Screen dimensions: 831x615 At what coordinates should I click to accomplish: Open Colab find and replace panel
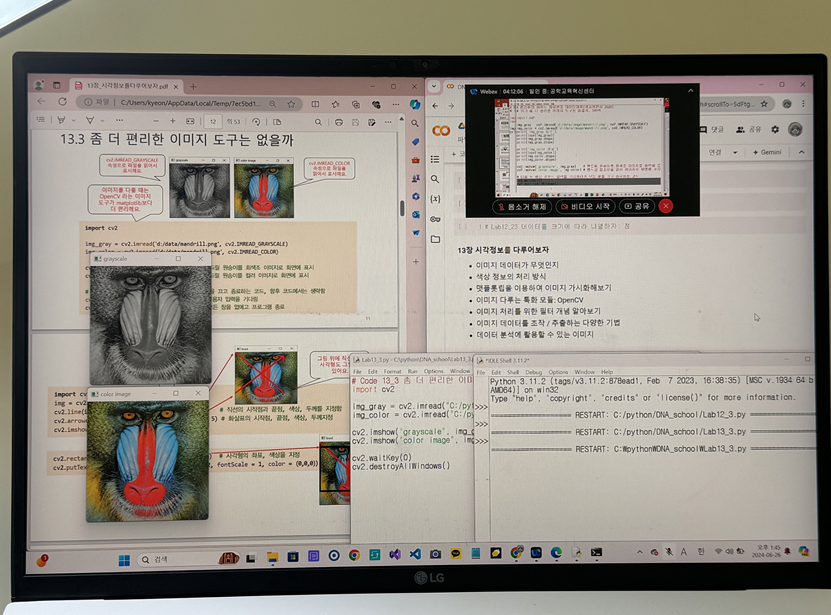point(435,179)
